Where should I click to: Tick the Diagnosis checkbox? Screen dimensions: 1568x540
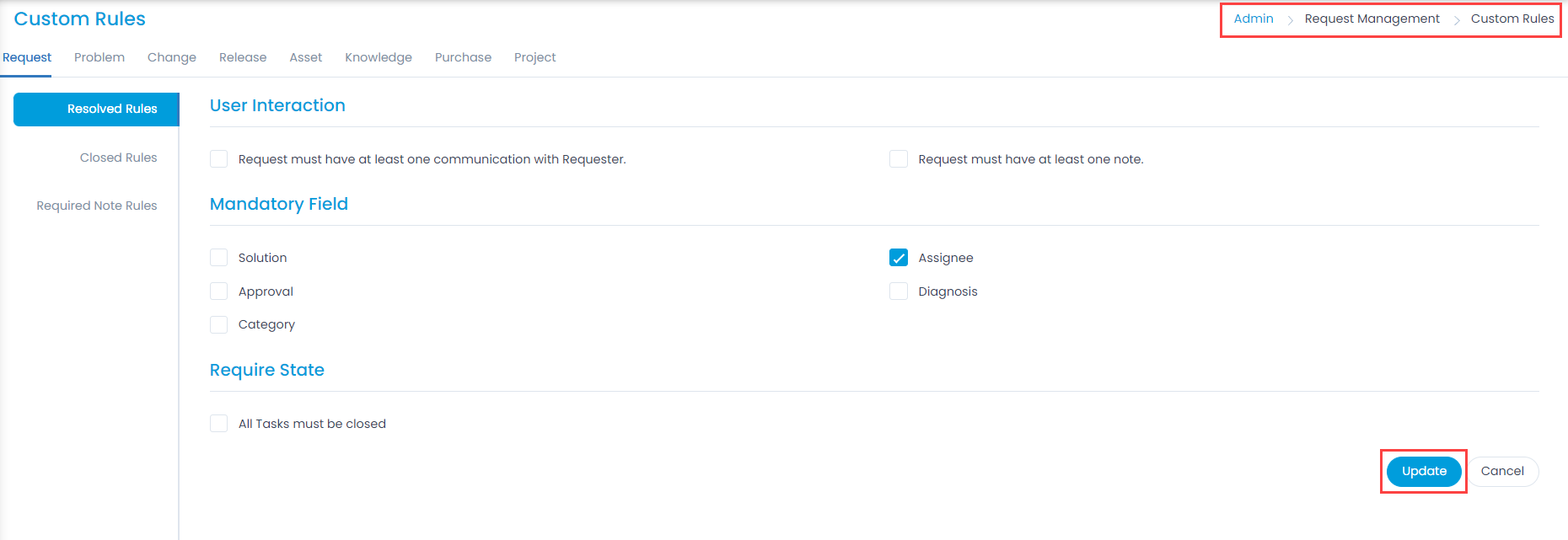[x=899, y=291]
